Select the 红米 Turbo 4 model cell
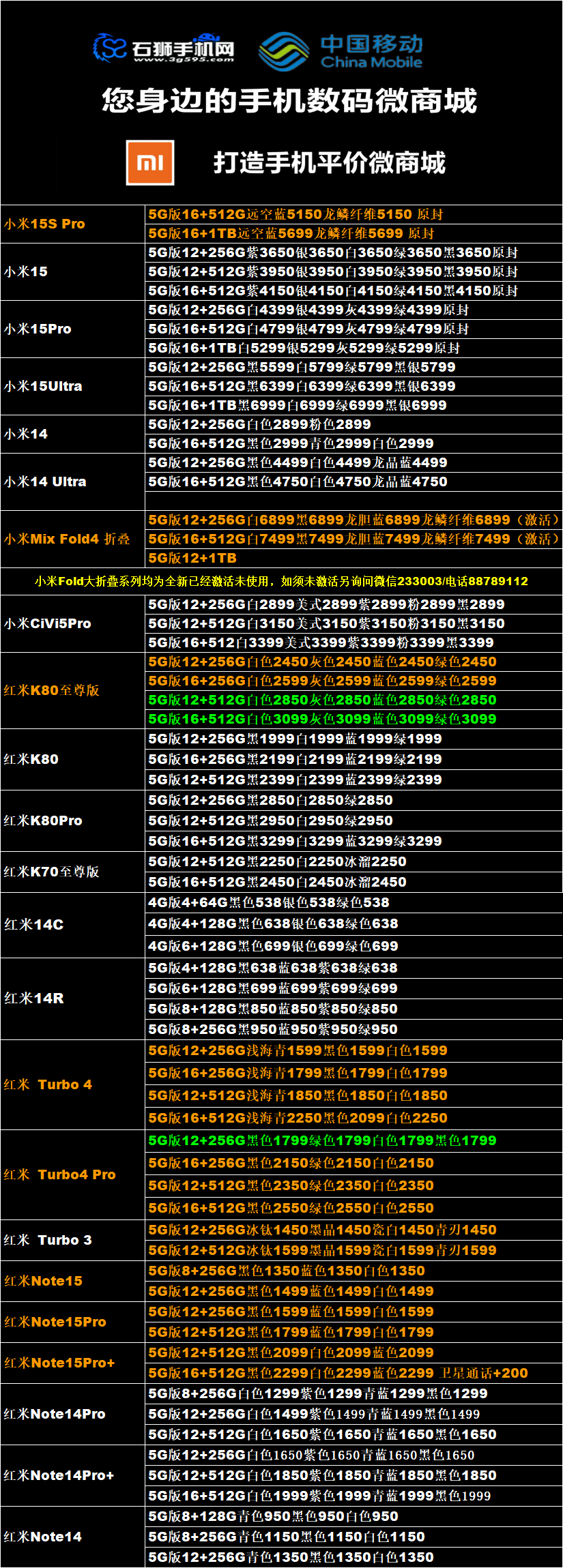Screen dimensions: 563x1568 [x=72, y=1084]
